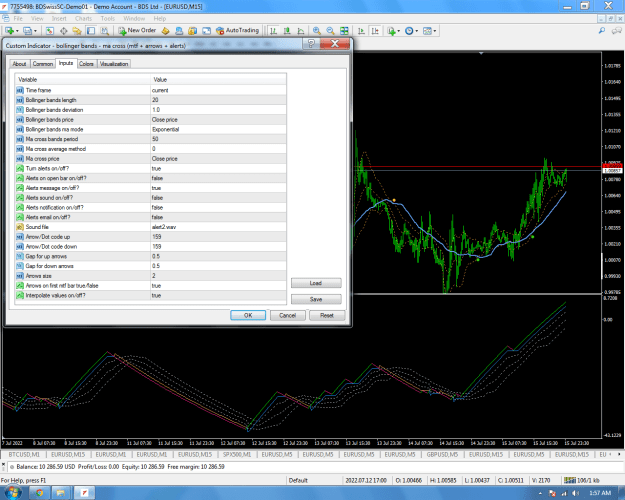This screenshot has width=625, height=500.
Task: Expand the Periods dropdown arrow
Action: [x=417, y=31]
